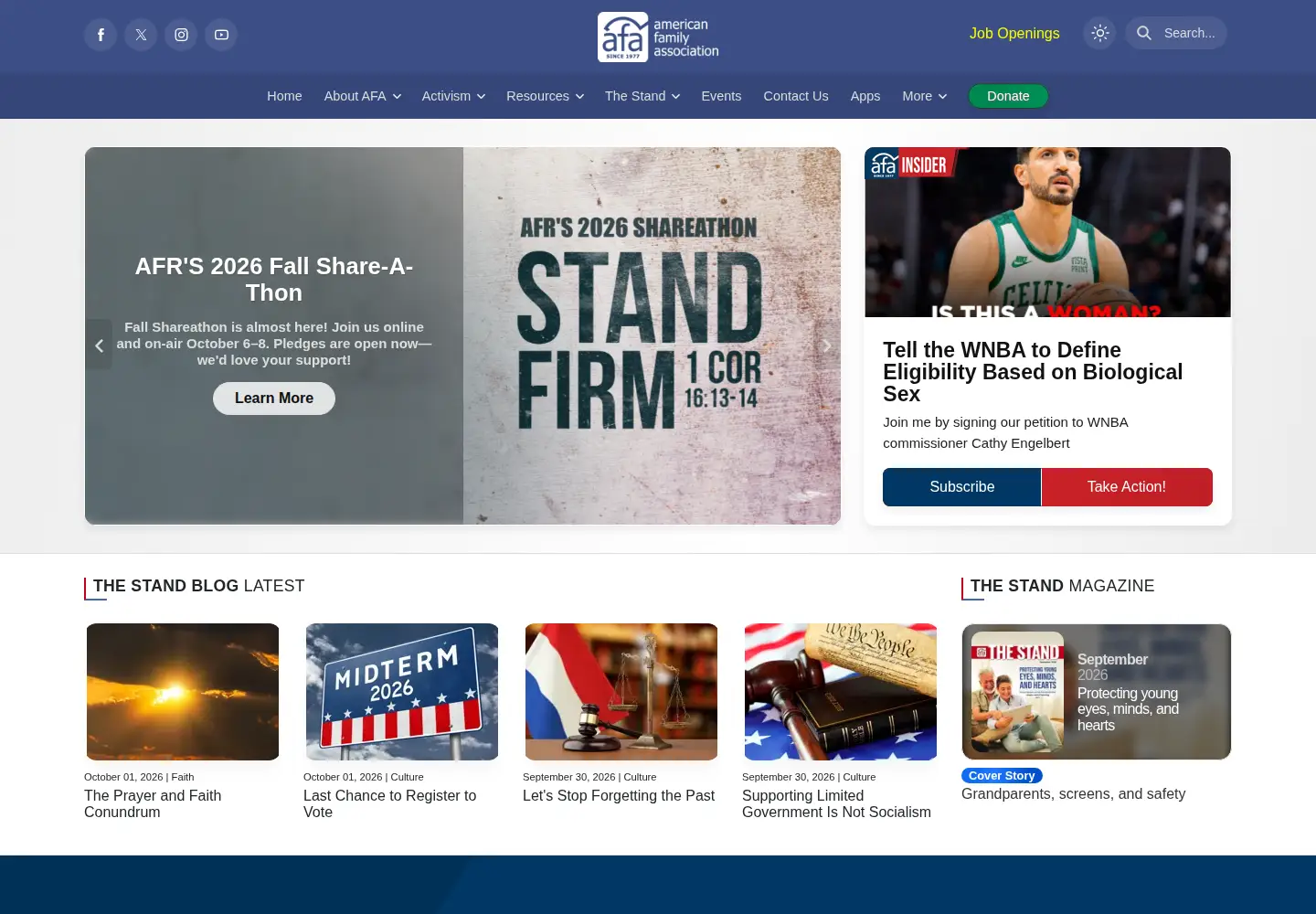This screenshot has height=914, width=1316.
Task: Open the AFA Facebook page icon
Action: coord(101,35)
